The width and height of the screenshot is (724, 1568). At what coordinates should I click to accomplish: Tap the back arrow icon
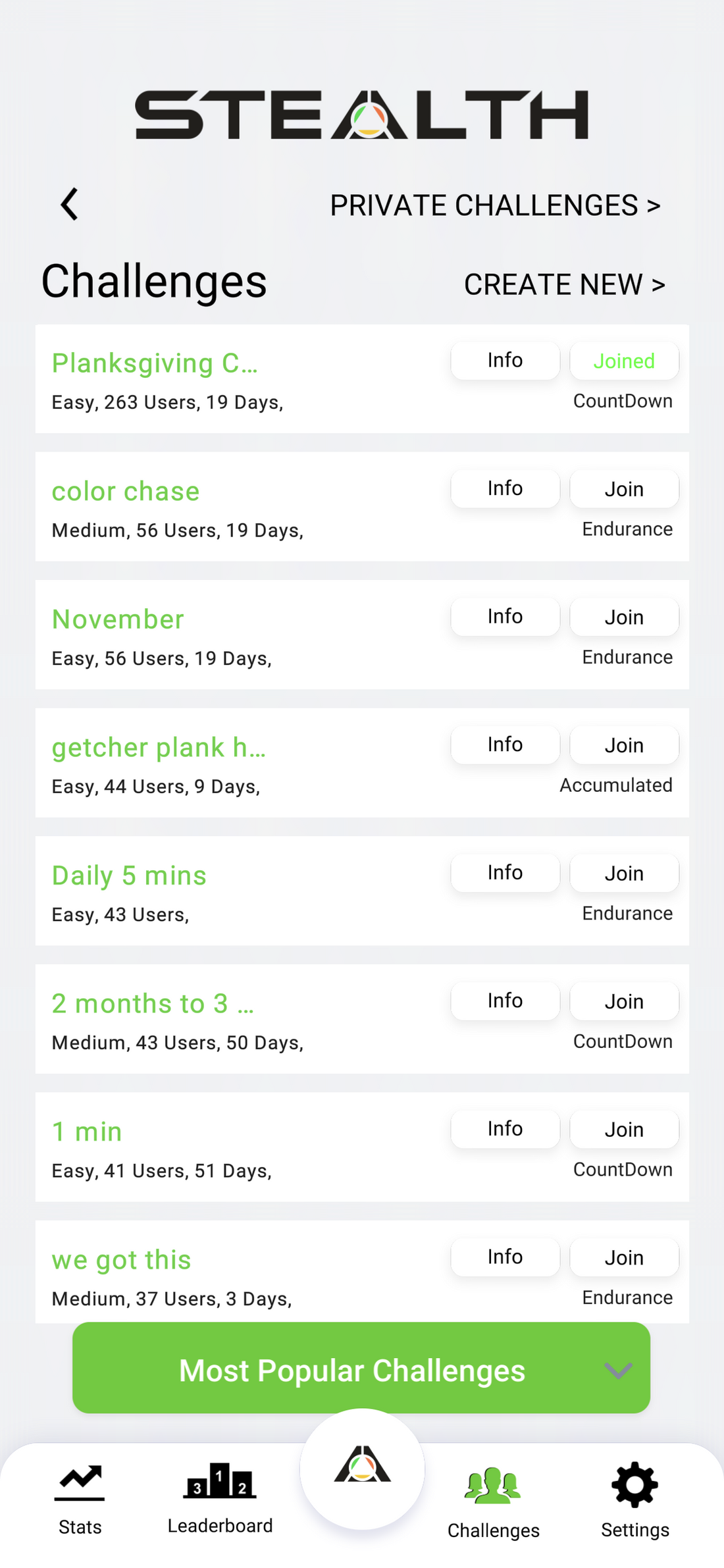tap(70, 204)
